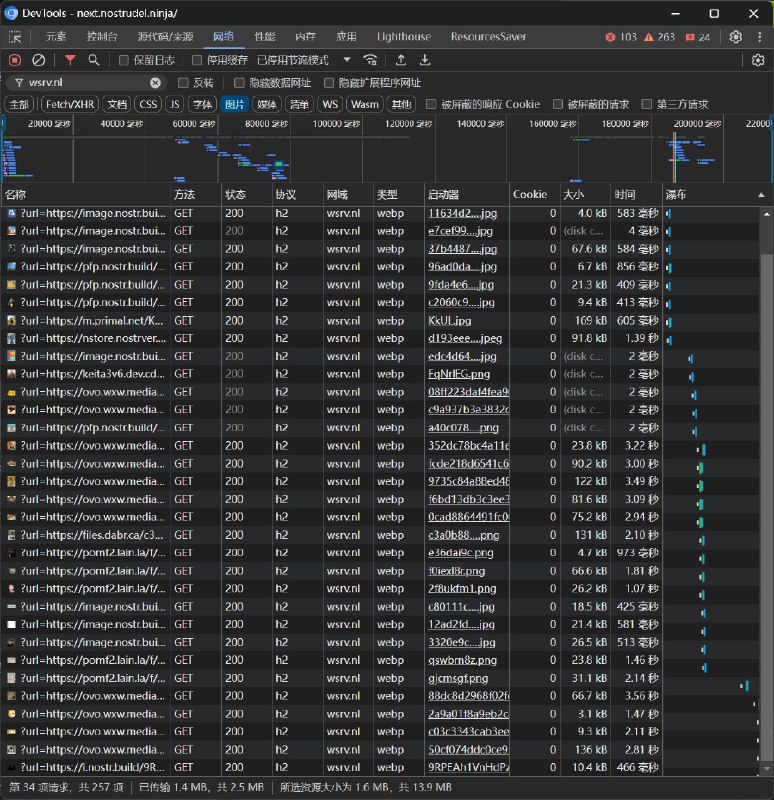Open network search magnifier
The image size is (774, 800).
93,60
